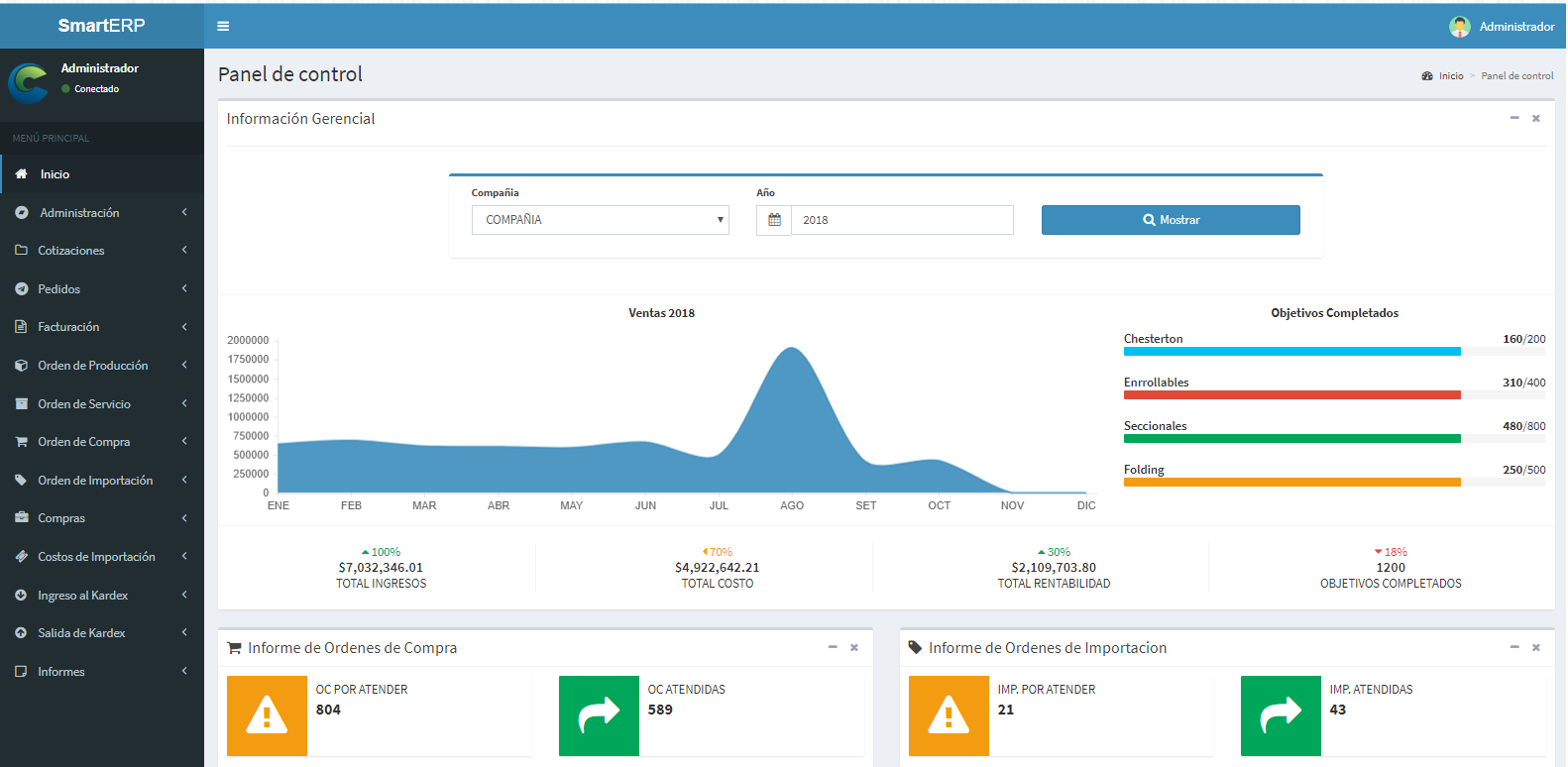Select Inicio in the main menu

tap(55, 174)
